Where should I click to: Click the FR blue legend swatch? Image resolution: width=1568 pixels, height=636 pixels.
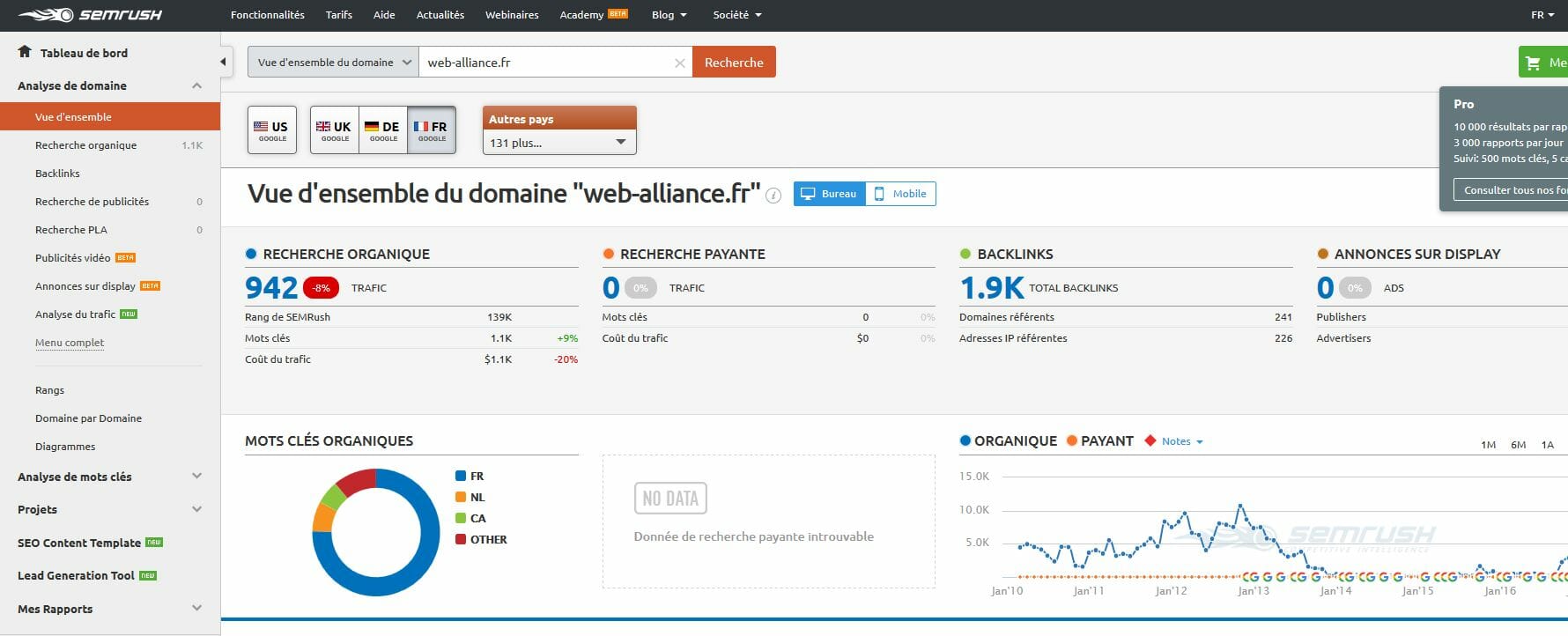pyautogui.click(x=461, y=476)
